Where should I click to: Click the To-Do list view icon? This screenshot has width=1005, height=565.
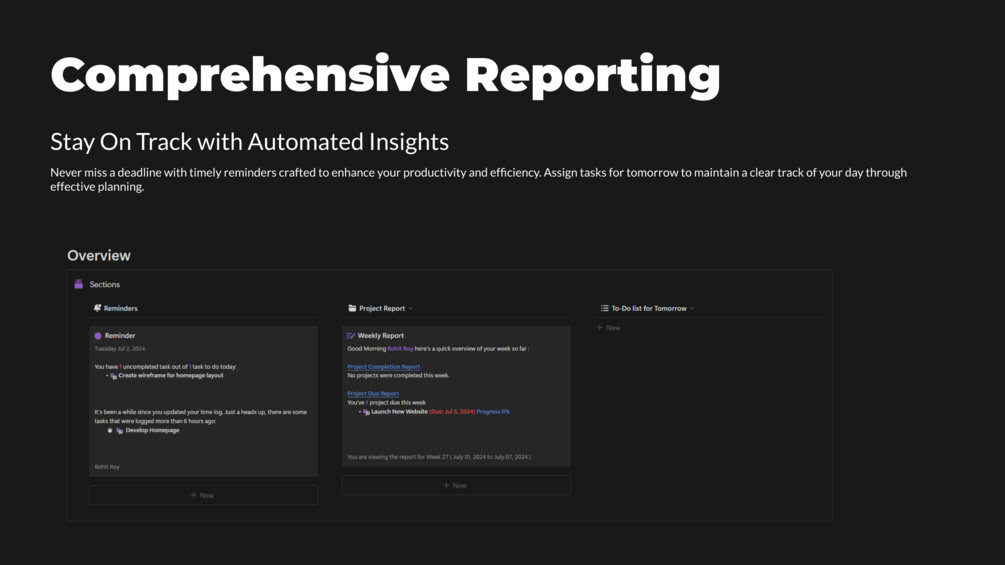click(604, 308)
